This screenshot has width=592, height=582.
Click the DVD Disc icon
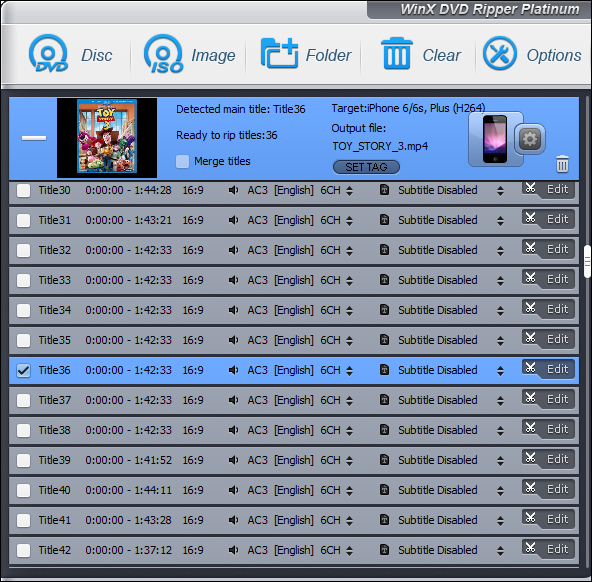pyautogui.click(x=48, y=54)
